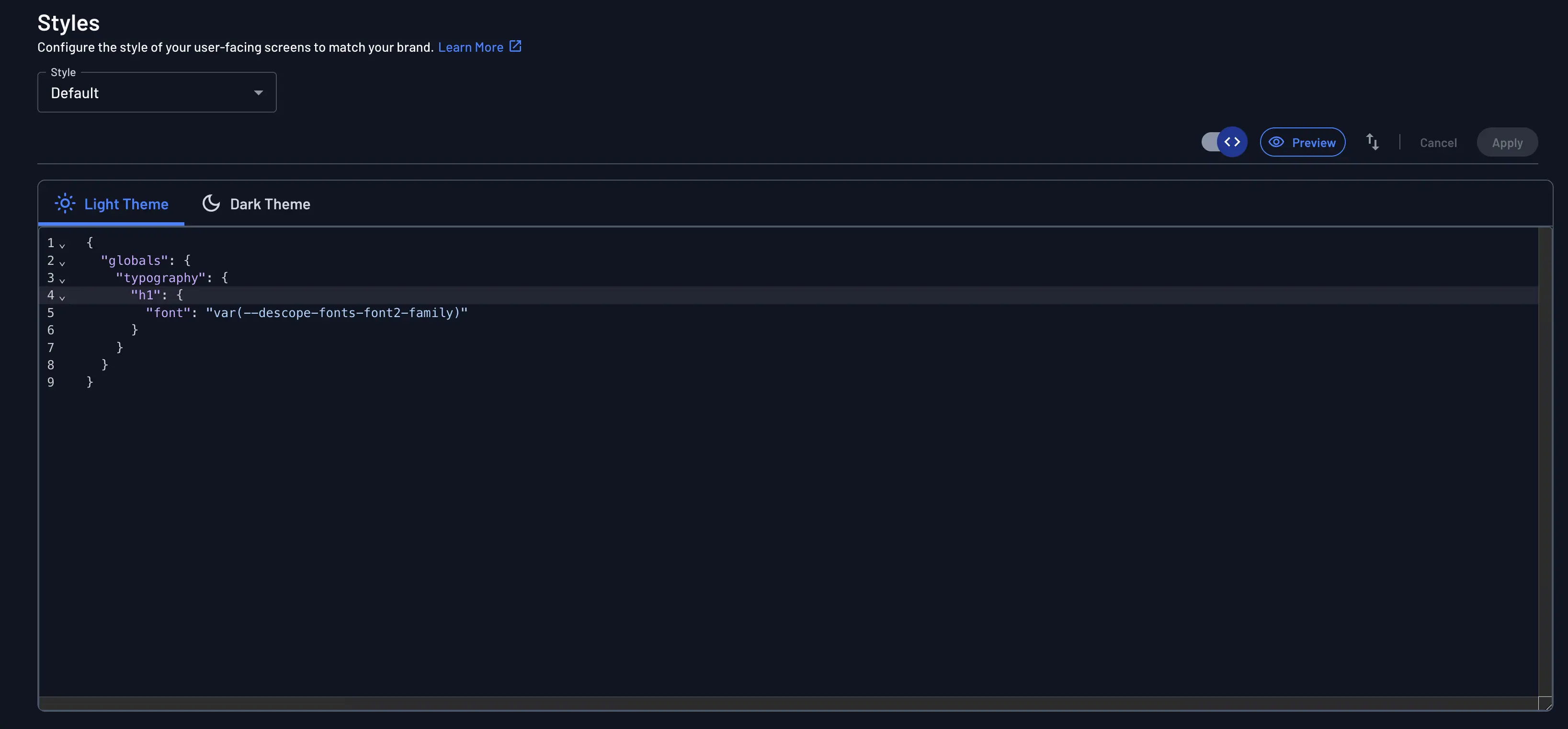Click the Apply button
This screenshot has height=729, width=1568.
tap(1507, 142)
